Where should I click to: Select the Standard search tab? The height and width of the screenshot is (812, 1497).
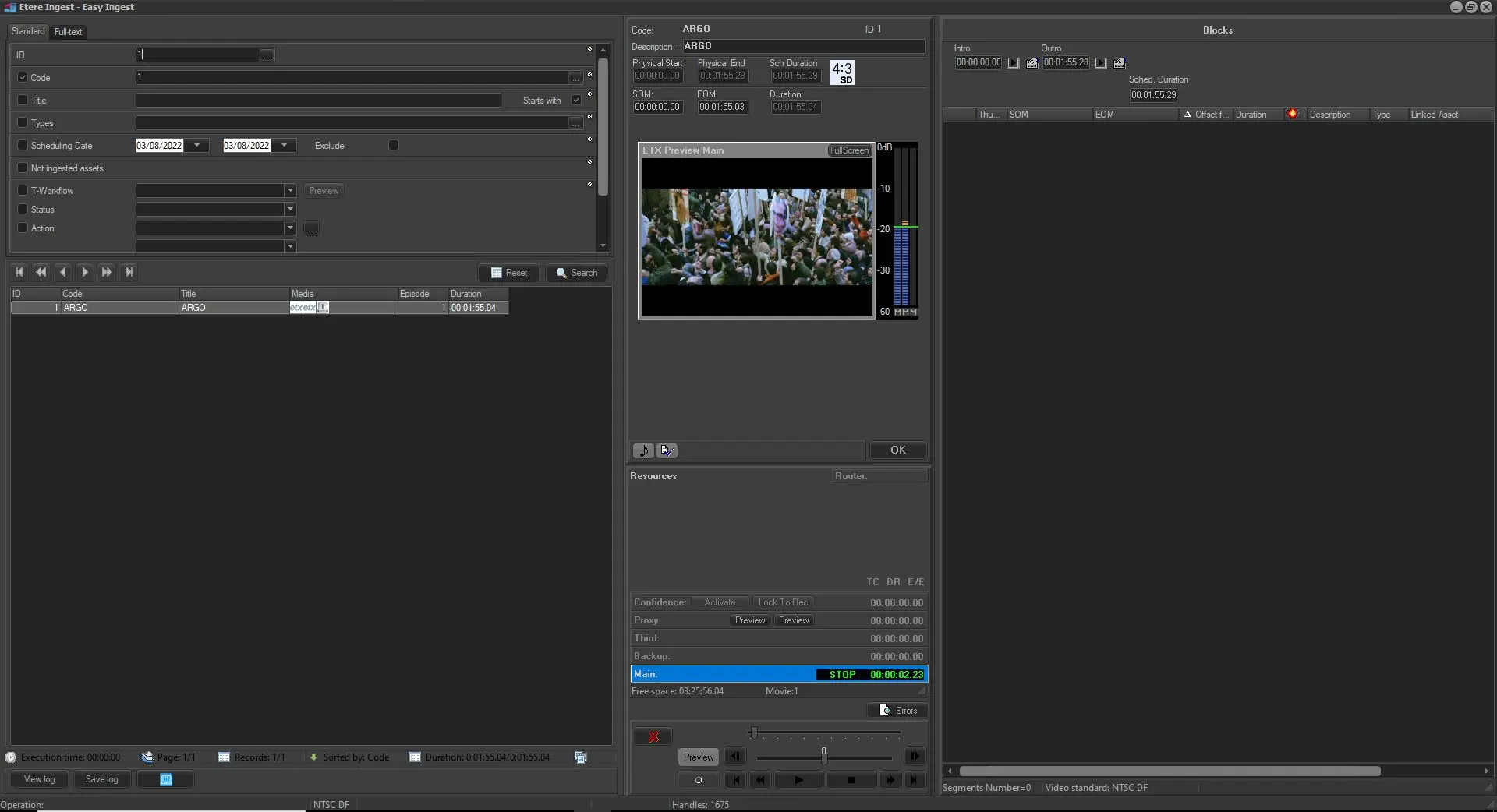pos(28,31)
